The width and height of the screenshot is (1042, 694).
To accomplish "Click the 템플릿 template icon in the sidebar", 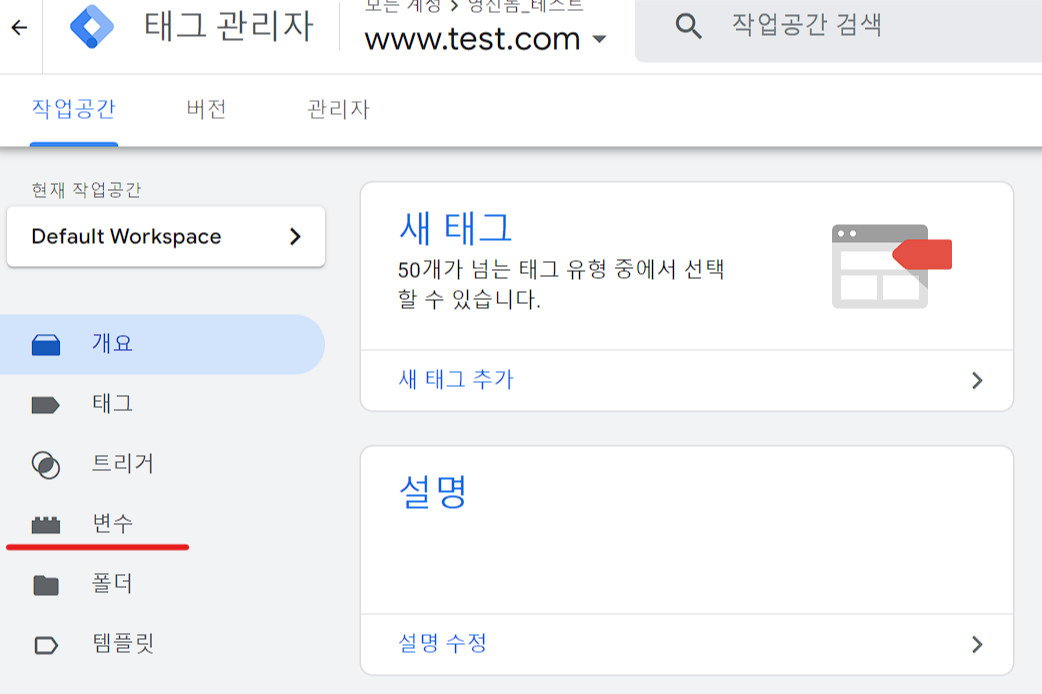I will coord(46,645).
